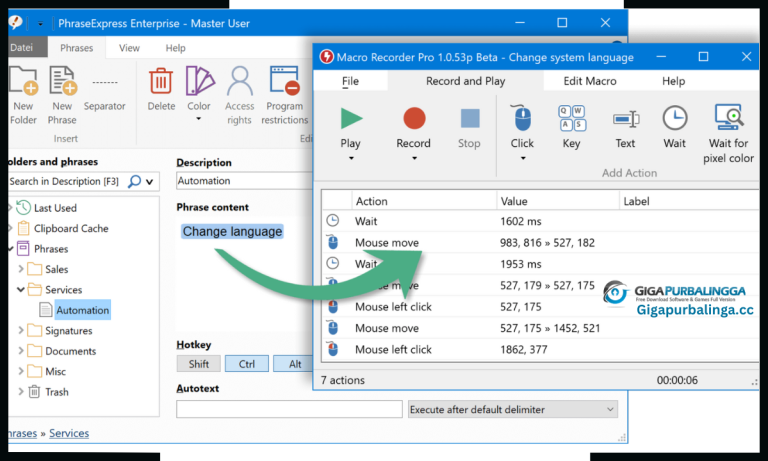Click the New Phrase icon

pos(62,81)
